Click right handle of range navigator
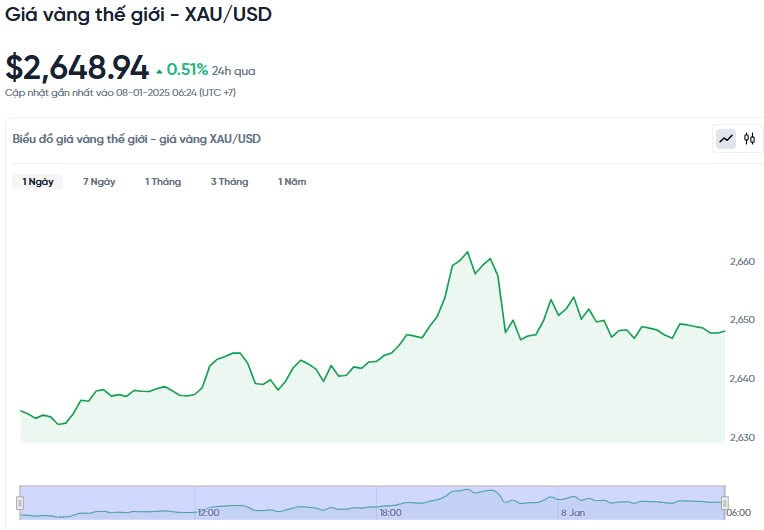The image size is (764, 530). (x=724, y=502)
